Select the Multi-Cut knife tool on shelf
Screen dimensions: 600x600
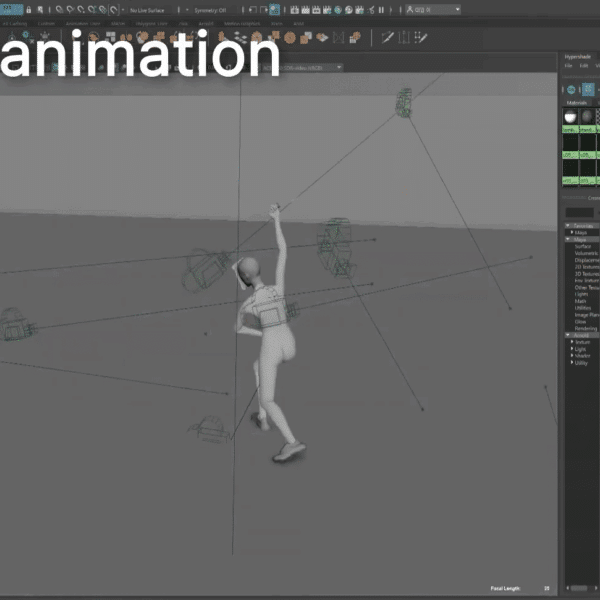(388, 37)
